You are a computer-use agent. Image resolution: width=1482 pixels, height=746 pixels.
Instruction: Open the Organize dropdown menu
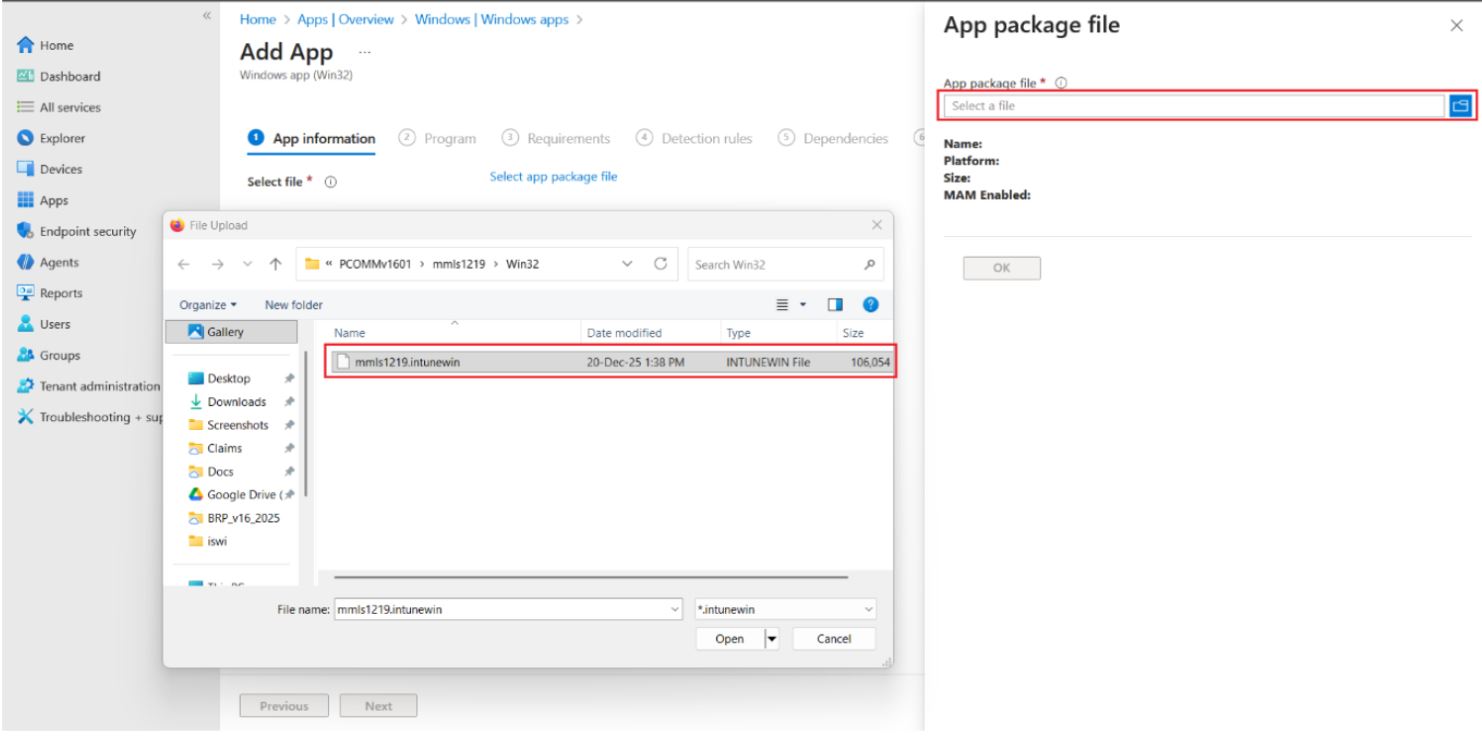209,304
